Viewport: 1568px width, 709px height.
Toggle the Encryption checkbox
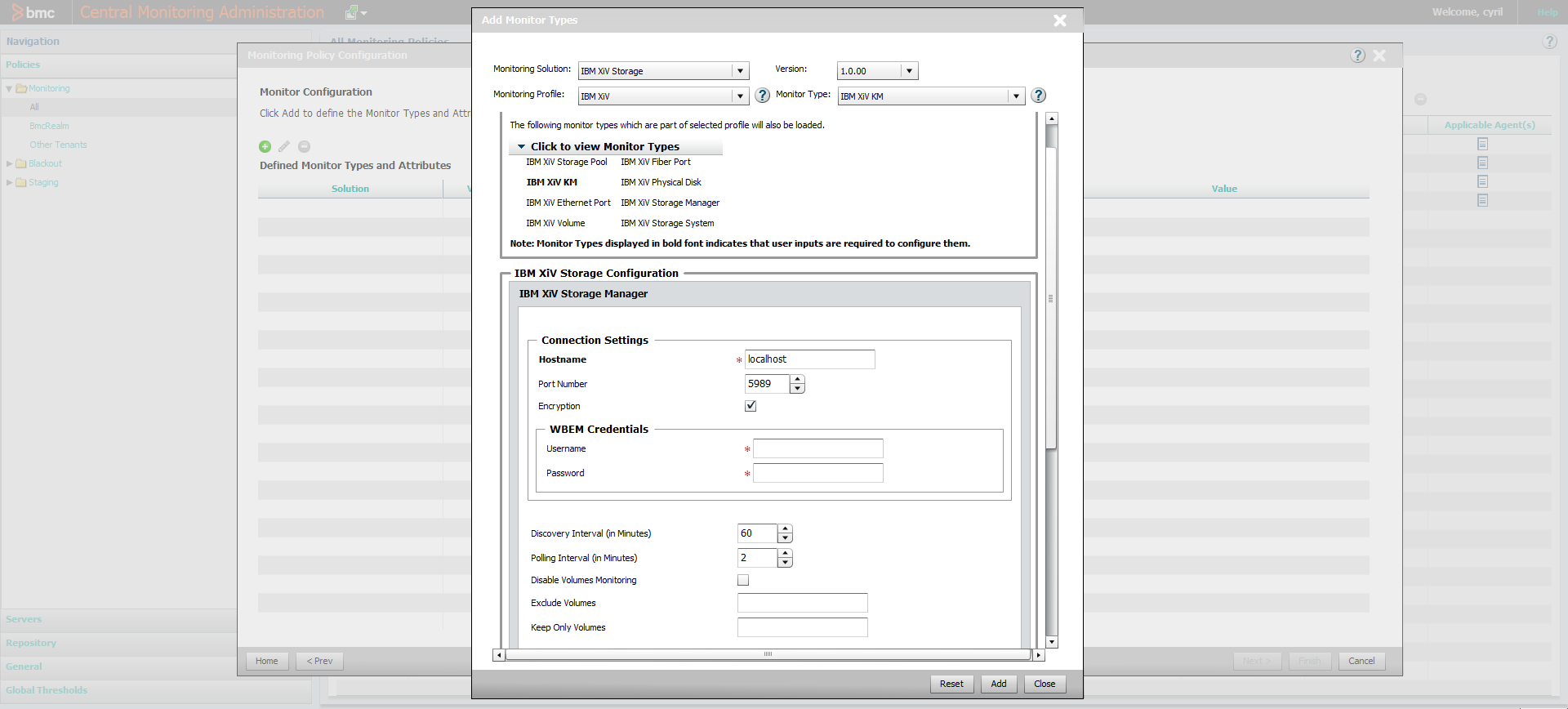[751, 406]
